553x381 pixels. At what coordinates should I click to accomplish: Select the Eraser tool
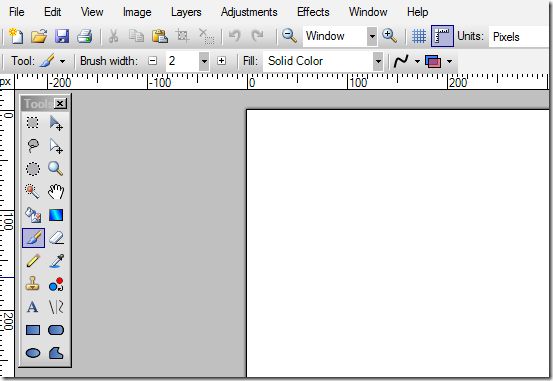pyautogui.click(x=56, y=238)
